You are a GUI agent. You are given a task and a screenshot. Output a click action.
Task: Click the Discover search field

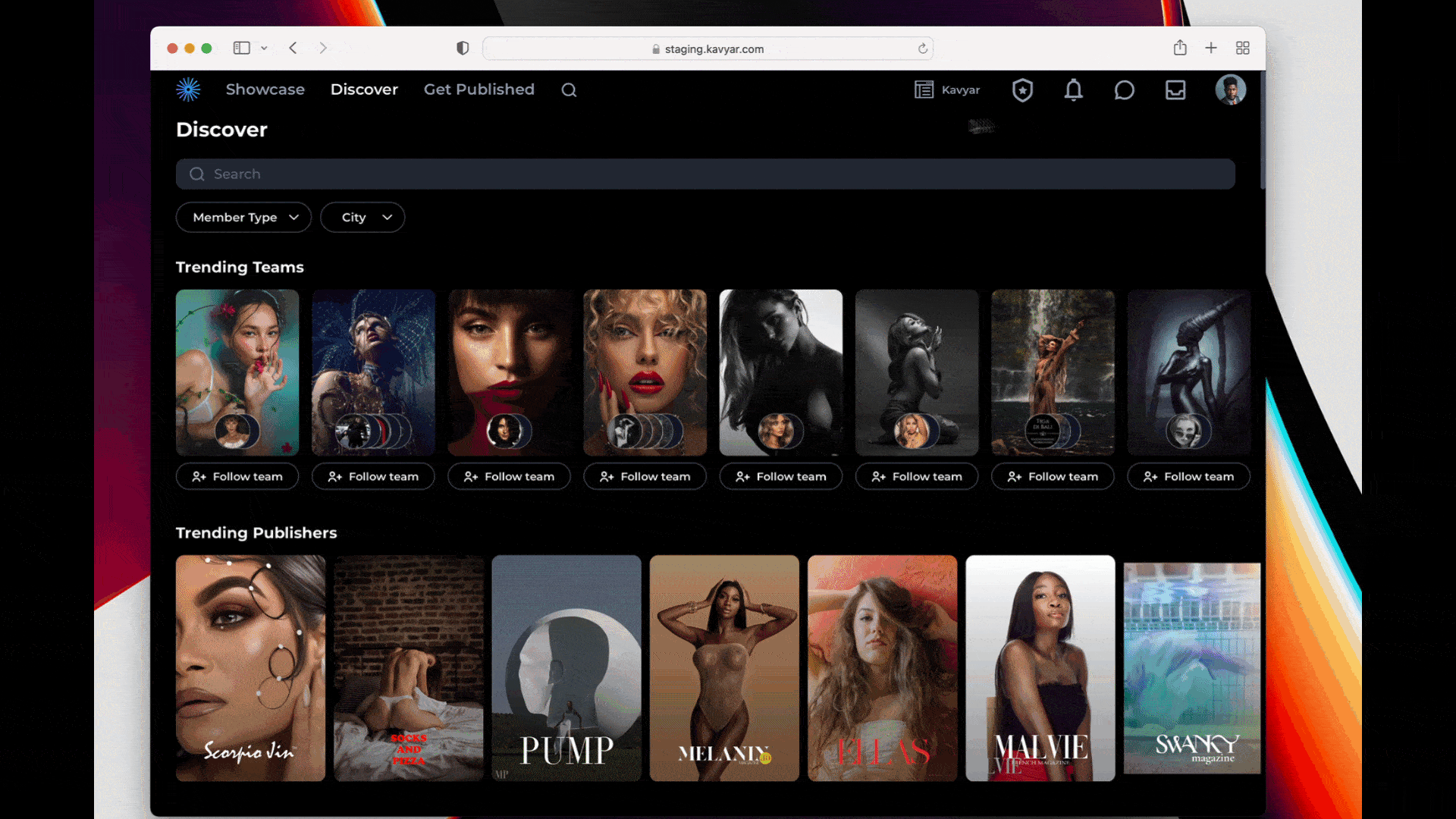click(705, 174)
